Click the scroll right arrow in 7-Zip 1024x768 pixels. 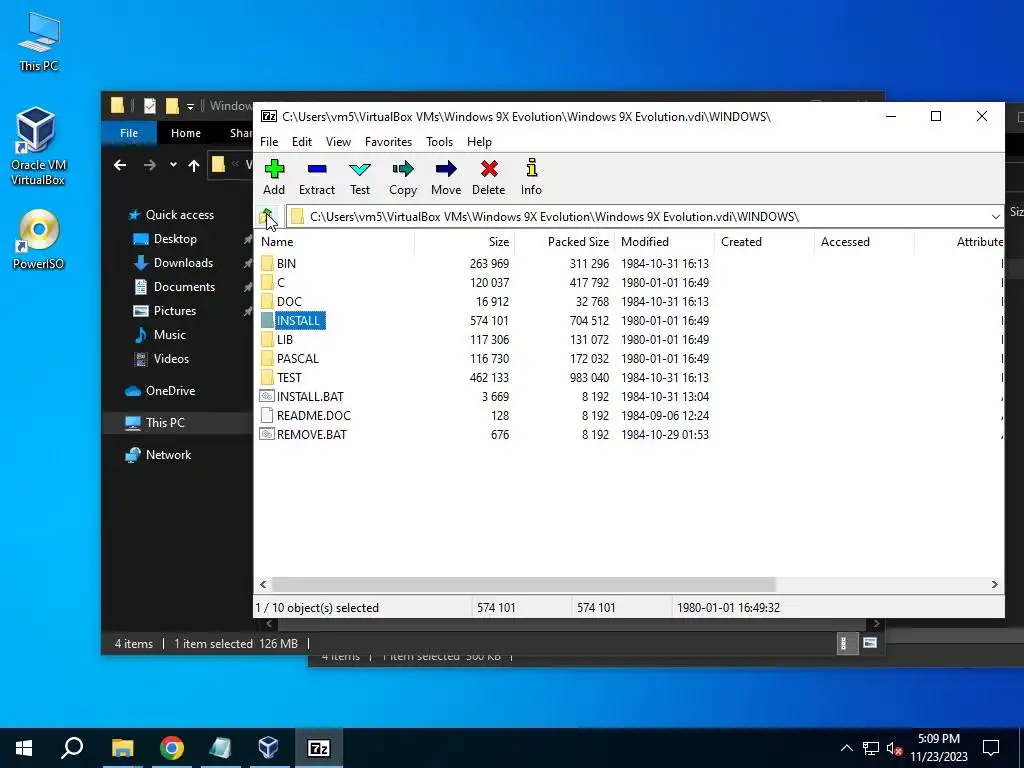coord(995,584)
